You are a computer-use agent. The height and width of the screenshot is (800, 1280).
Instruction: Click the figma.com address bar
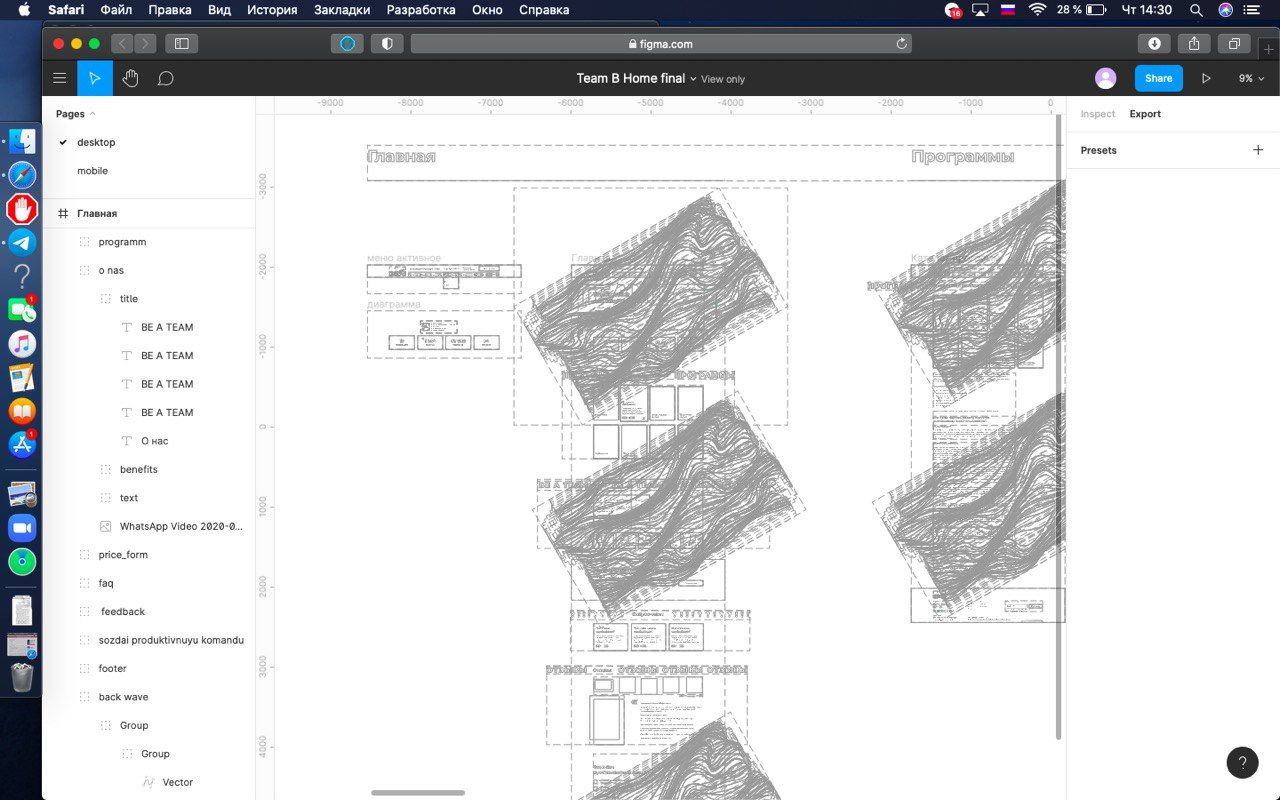661,43
